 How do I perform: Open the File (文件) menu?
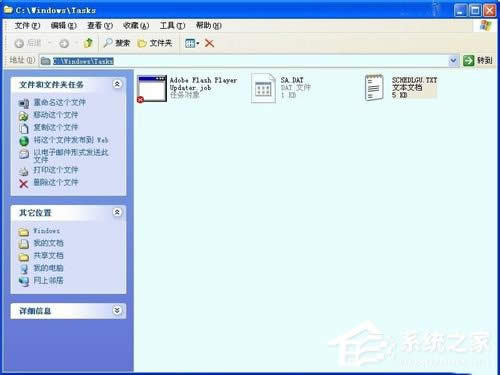(x=27, y=26)
